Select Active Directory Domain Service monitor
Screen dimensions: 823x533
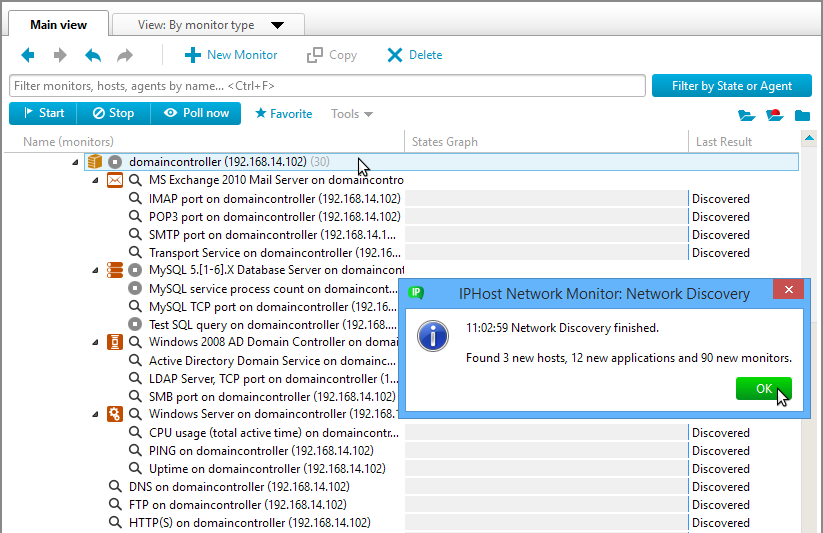point(272,361)
